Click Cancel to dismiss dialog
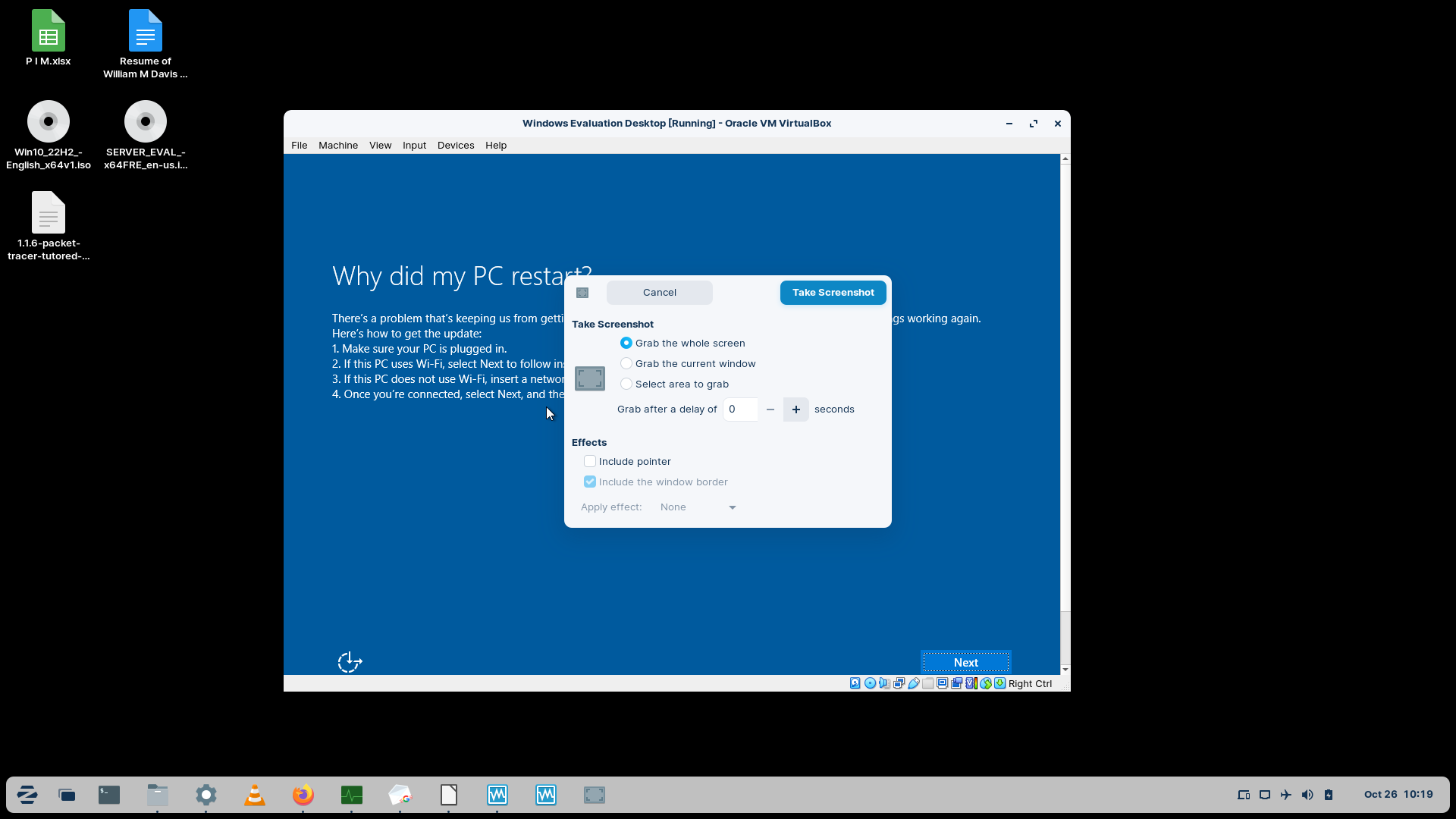Screen dimensions: 1456x819 point(660,291)
